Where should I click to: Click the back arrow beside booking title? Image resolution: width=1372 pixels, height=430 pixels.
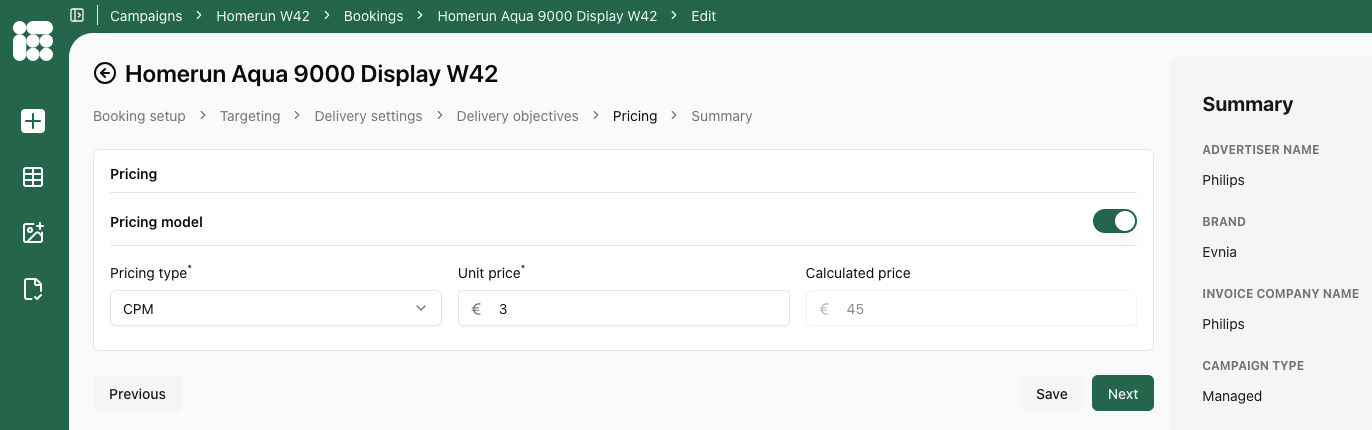[x=104, y=73]
